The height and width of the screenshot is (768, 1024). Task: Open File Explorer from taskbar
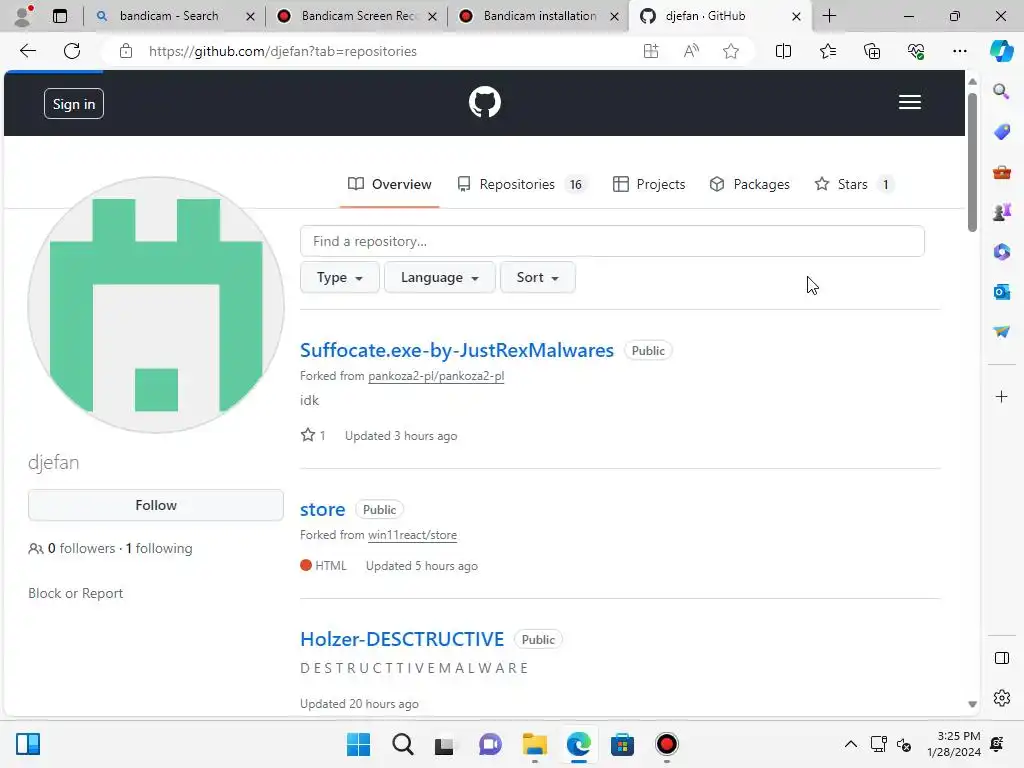(x=534, y=744)
